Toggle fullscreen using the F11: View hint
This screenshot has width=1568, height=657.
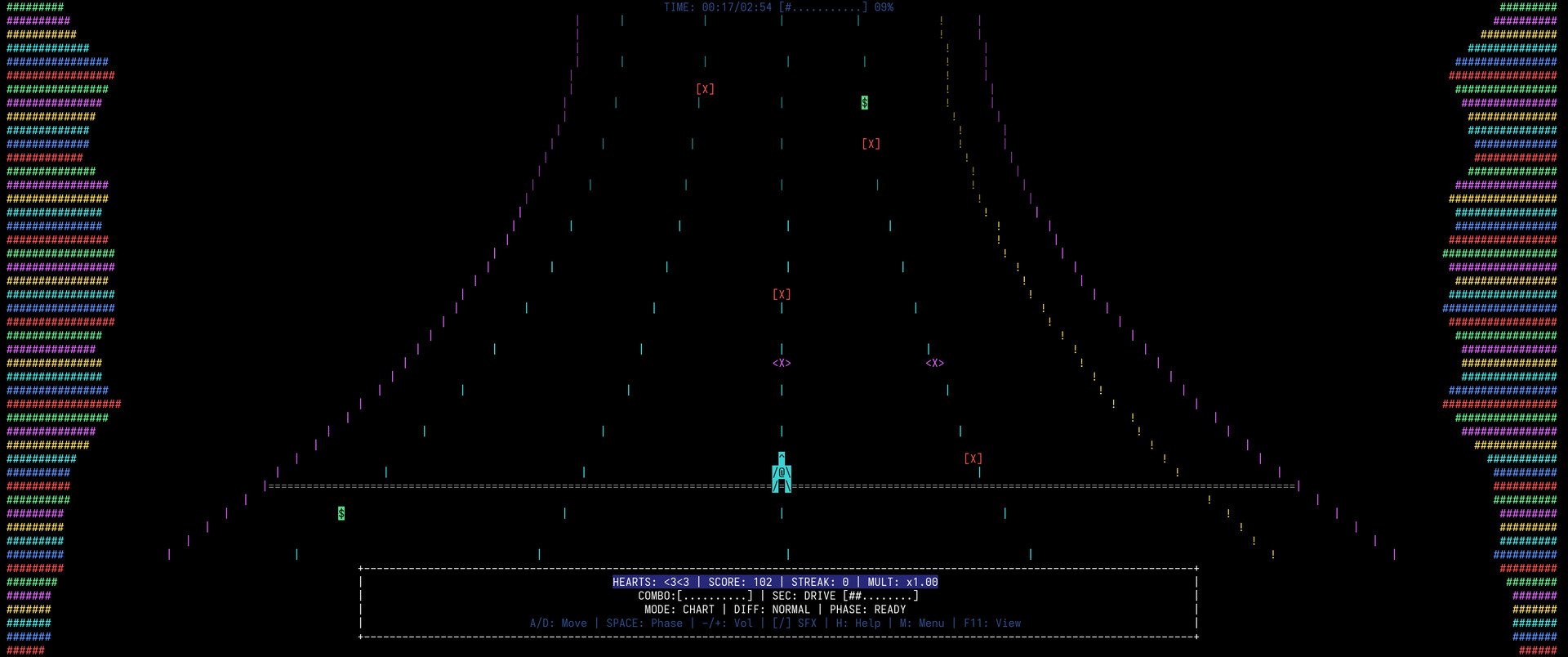click(991, 623)
